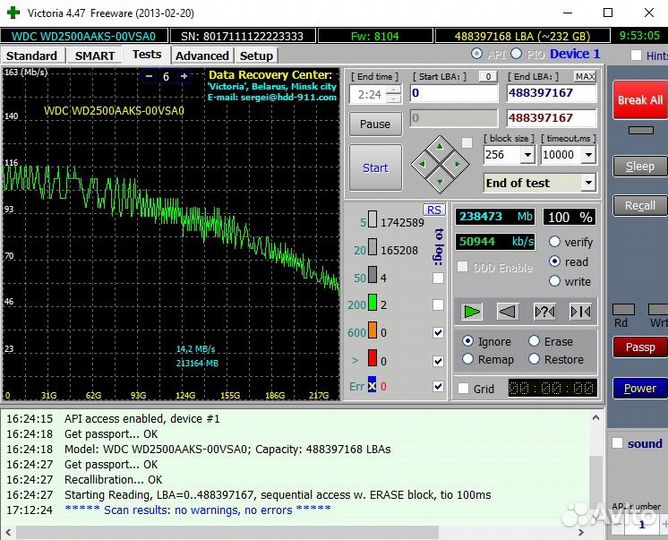Select the verify radio button
668x540 pixels.
click(555, 242)
